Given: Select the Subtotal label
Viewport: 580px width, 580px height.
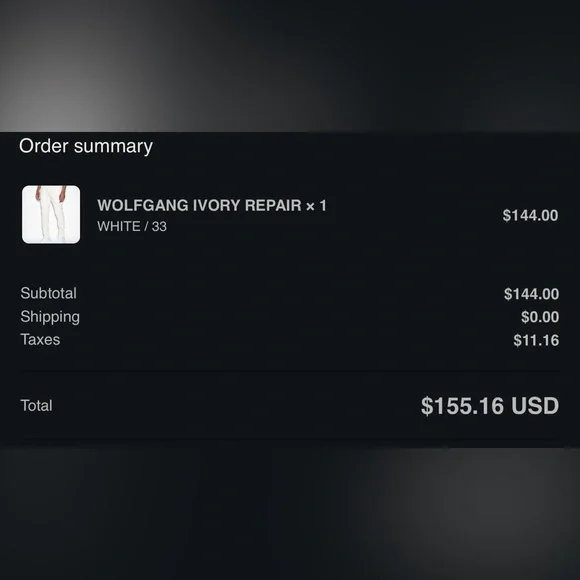Looking at the screenshot, I should (x=48, y=293).
